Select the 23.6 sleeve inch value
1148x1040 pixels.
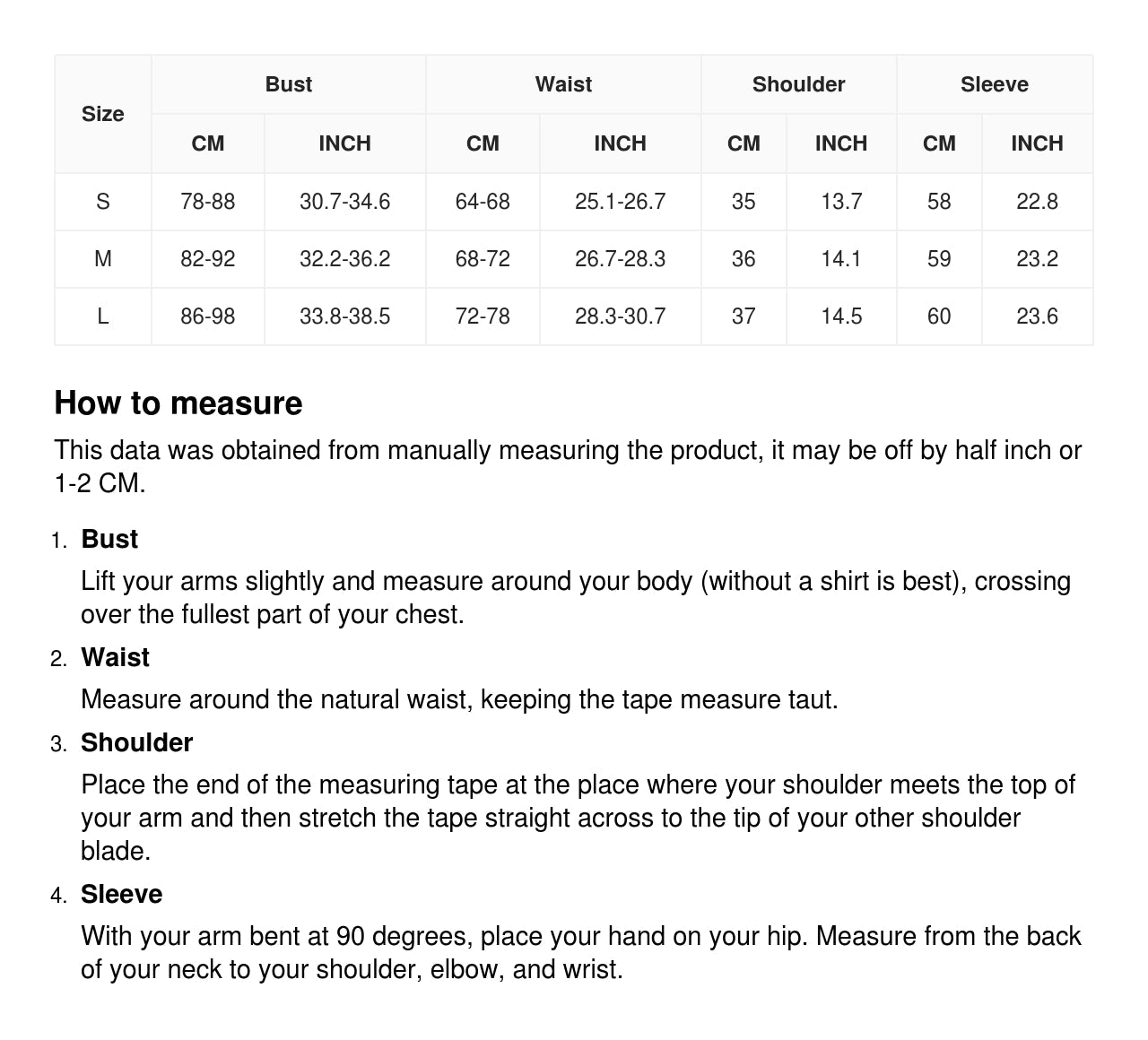point(1037,316)
